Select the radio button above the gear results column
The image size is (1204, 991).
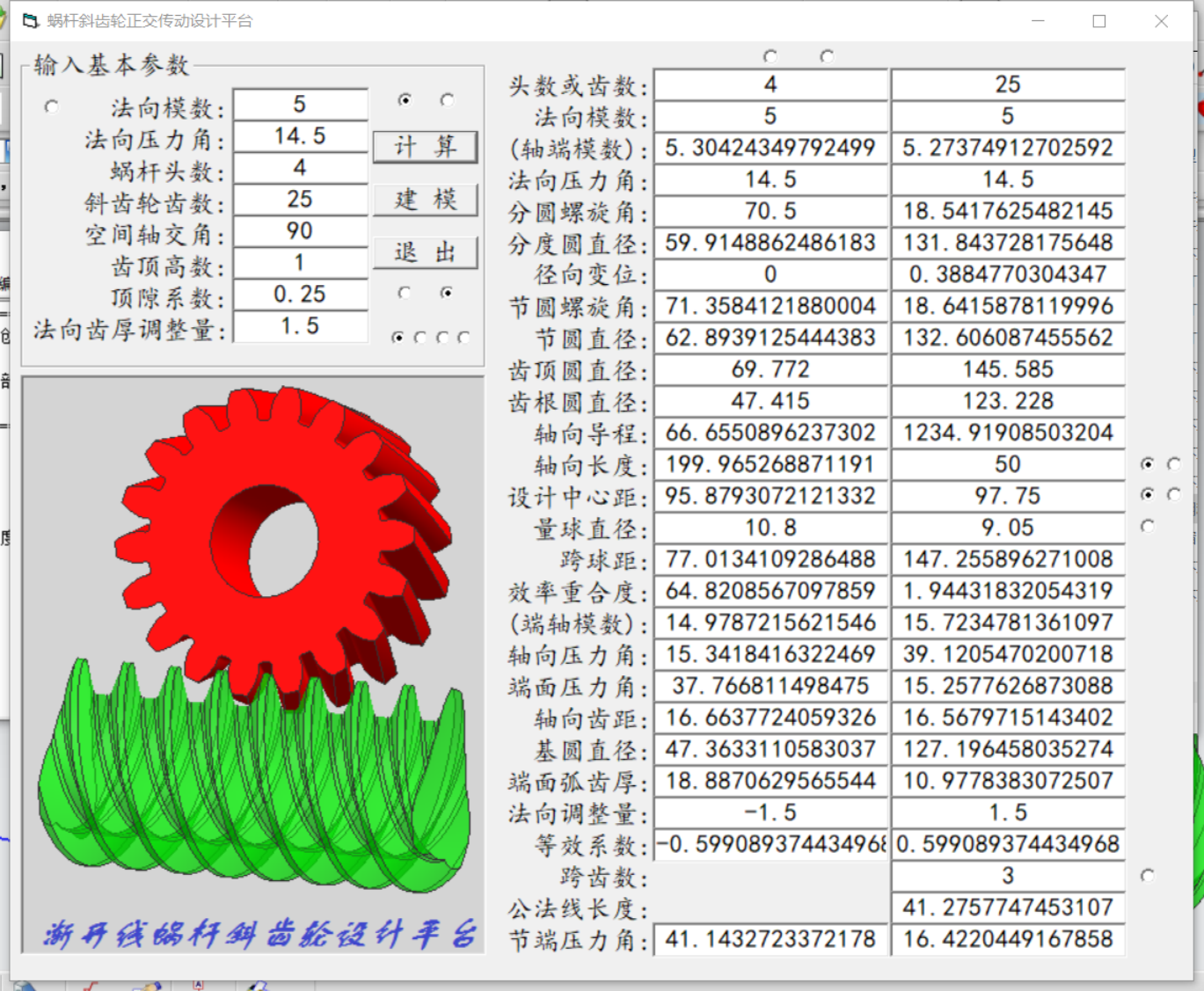click(827, 56)
